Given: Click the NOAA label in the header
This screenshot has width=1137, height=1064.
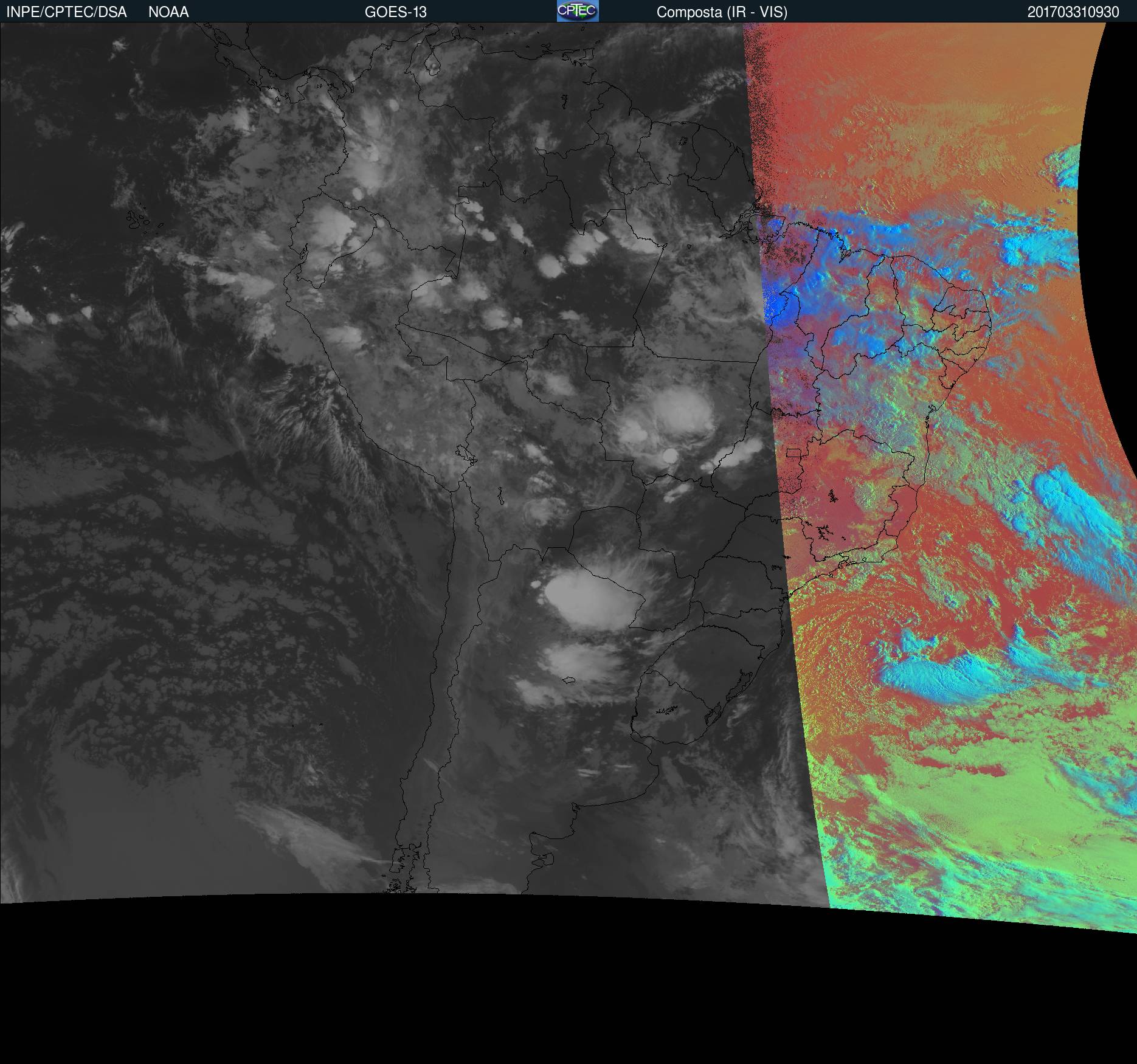Looking at the screenshot, I should (x=168, y=12).
